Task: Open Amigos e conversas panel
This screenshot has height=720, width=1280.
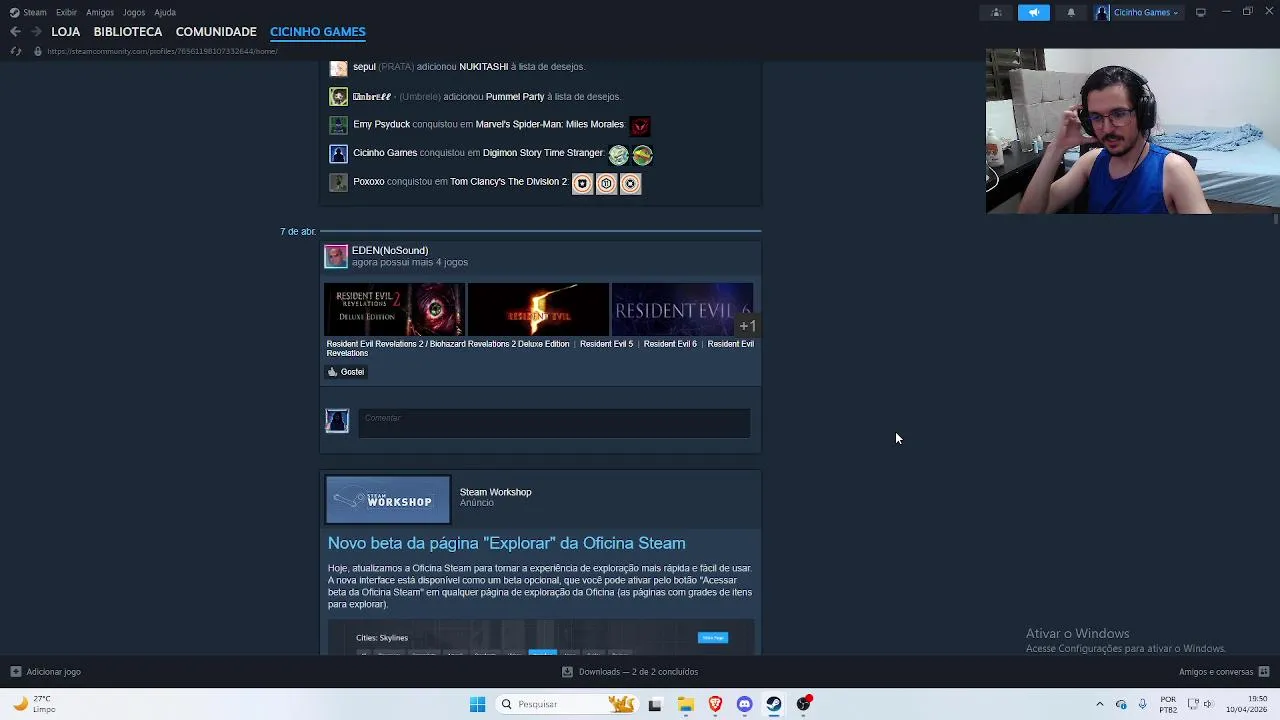Action: pos(1223,672)
